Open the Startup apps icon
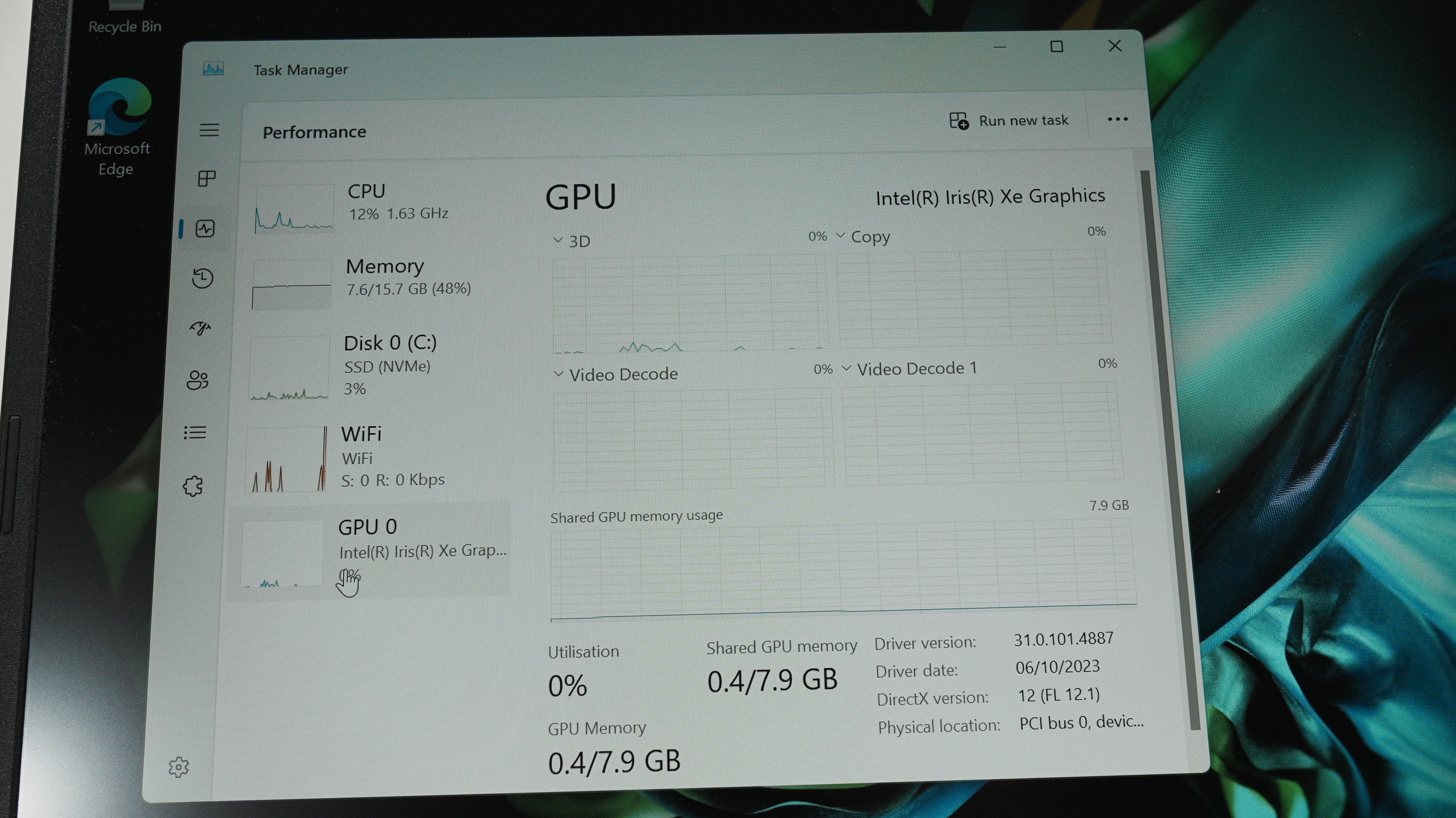This screenshot has width=1456, height=818. pos(200,328)
